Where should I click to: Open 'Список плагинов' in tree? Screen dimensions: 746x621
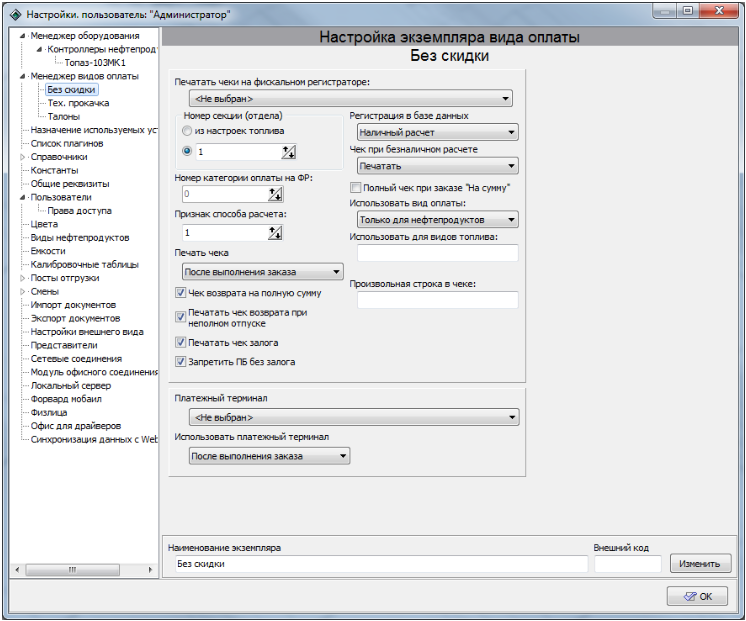click(67, 143)
